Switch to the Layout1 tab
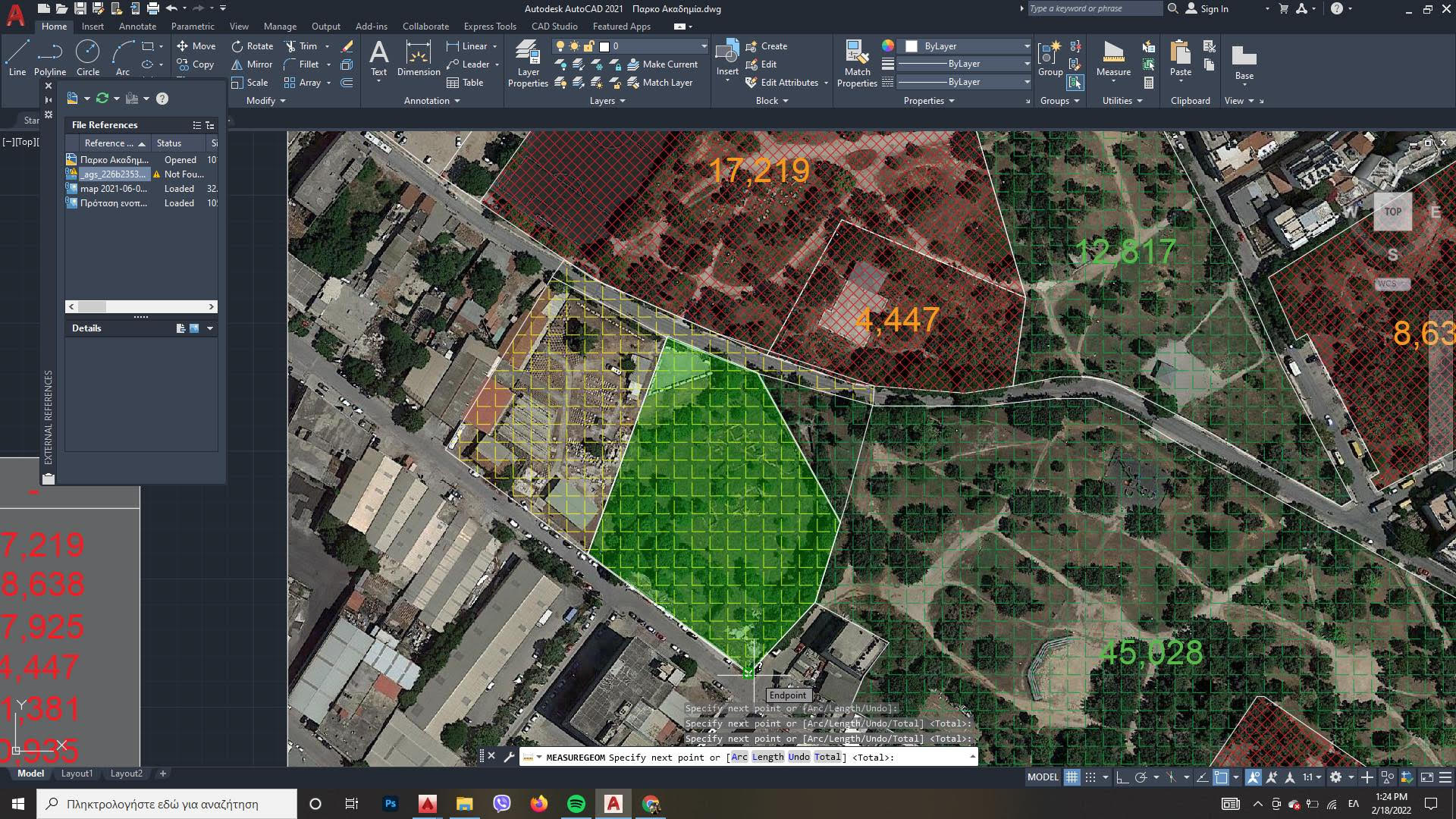Screen dimensions: 1456x819 click(x=77, y=773)
